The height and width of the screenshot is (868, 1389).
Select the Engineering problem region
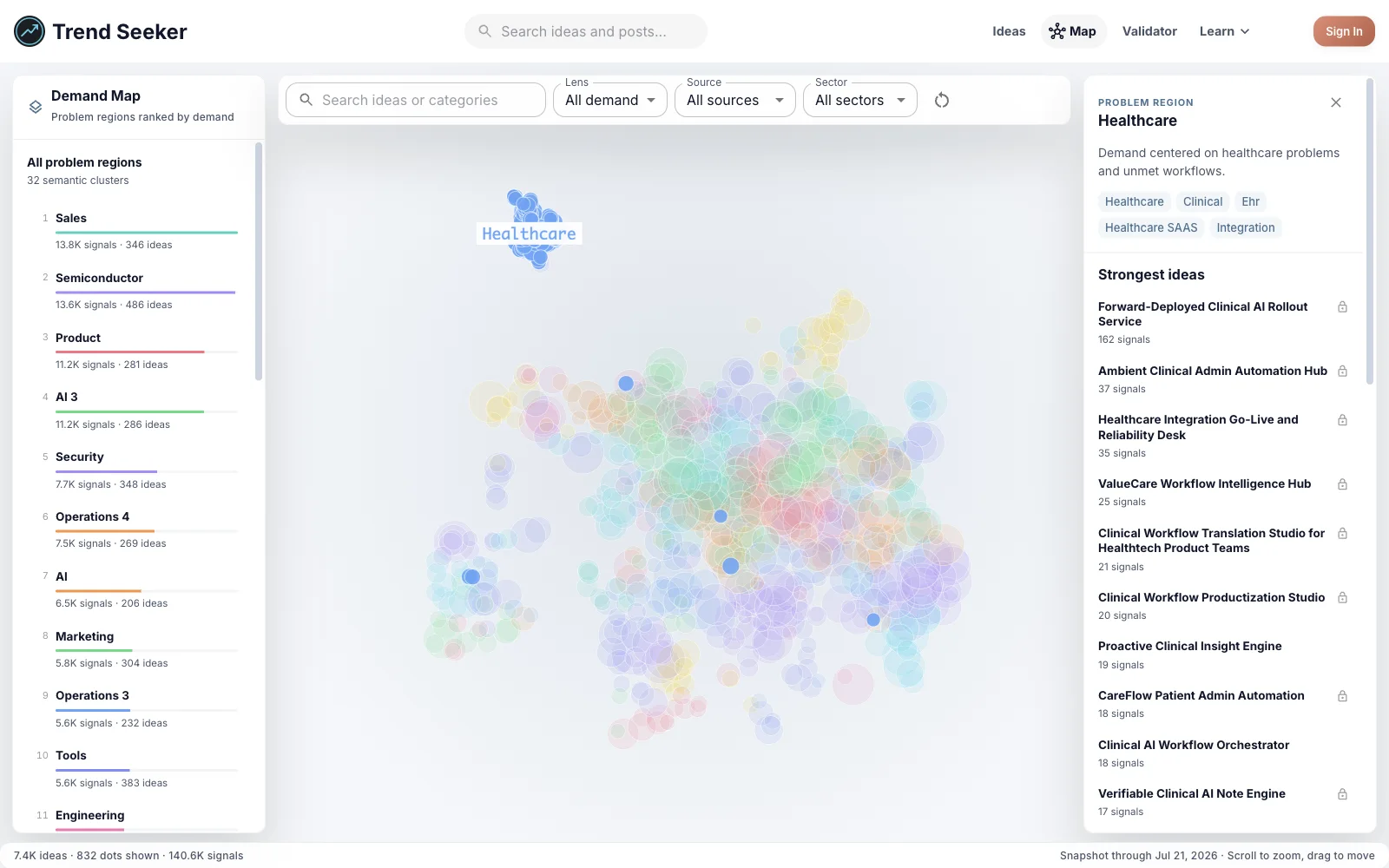[x=139, y=819]
